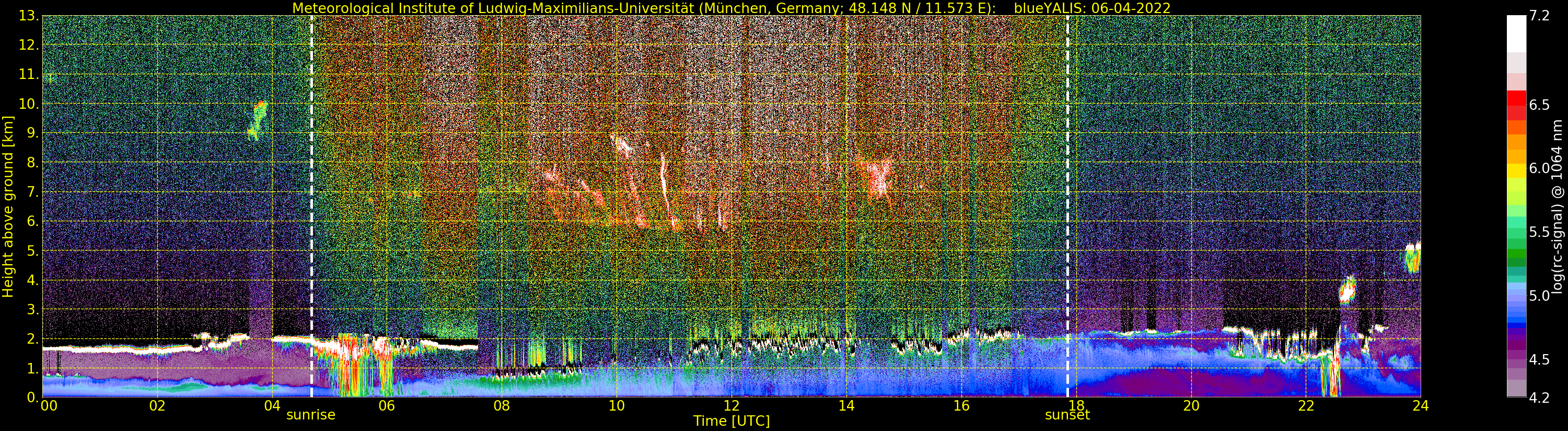Click the 10. tick label on the height axis
This screenshot has height=431, width=1568.
click(29, 104)
